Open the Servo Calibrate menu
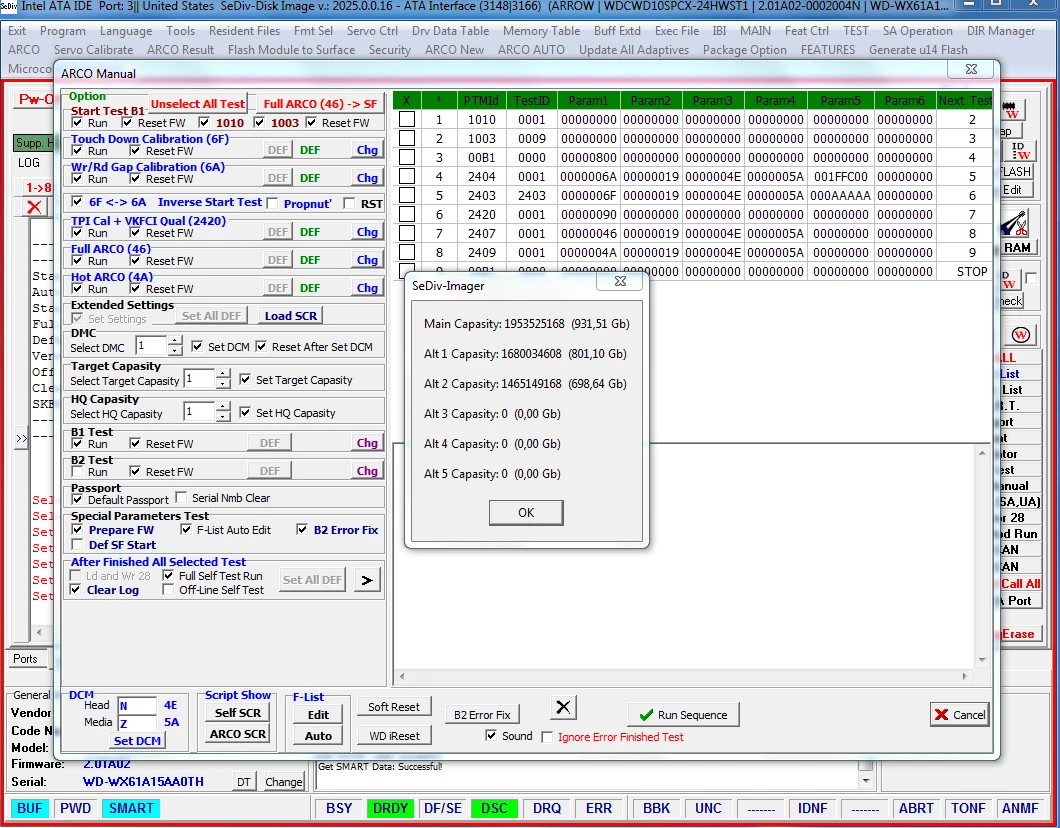This screenshot has height=828, width=1060. [x=93, y=49]
